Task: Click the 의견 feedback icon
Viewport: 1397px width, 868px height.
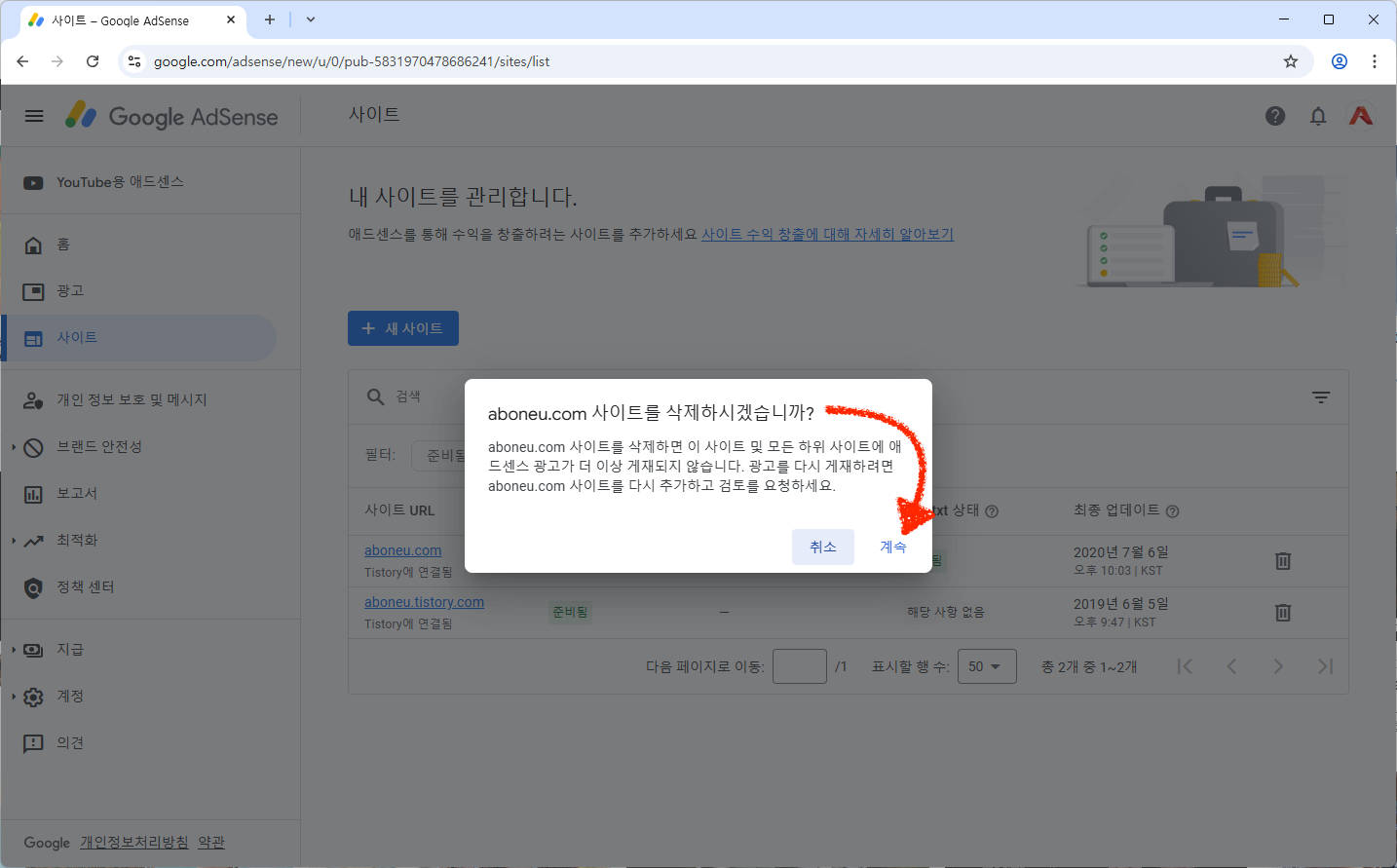Action: pyautogui.click(x=33, y=743)
